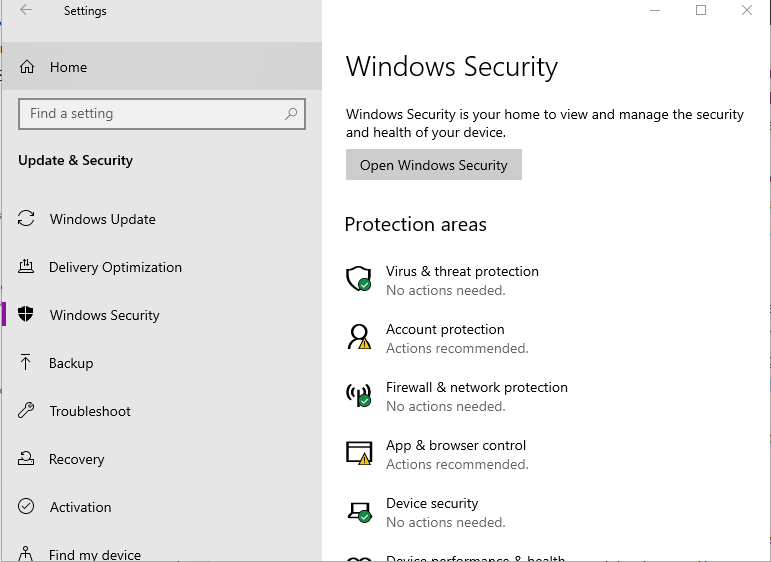Viewport: 771px width, 562px height.
Task: Click the back arrow in title bar
Action: pyautogui.click(x=26, y=11)
